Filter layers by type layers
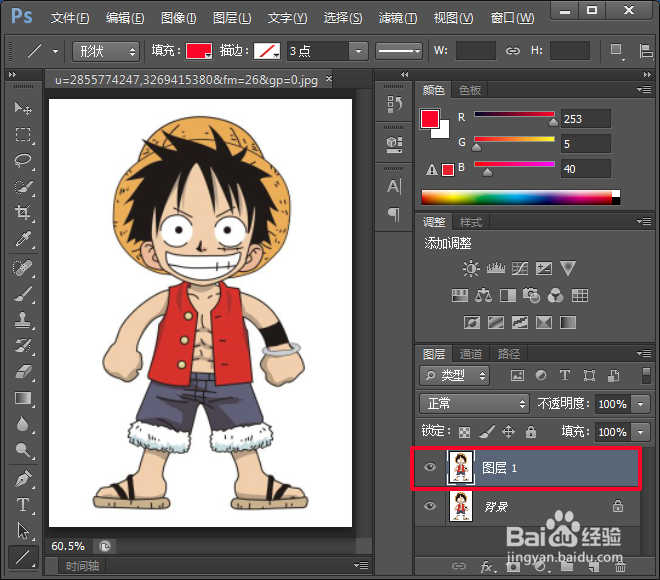660x580 pixels. point(565,375)
